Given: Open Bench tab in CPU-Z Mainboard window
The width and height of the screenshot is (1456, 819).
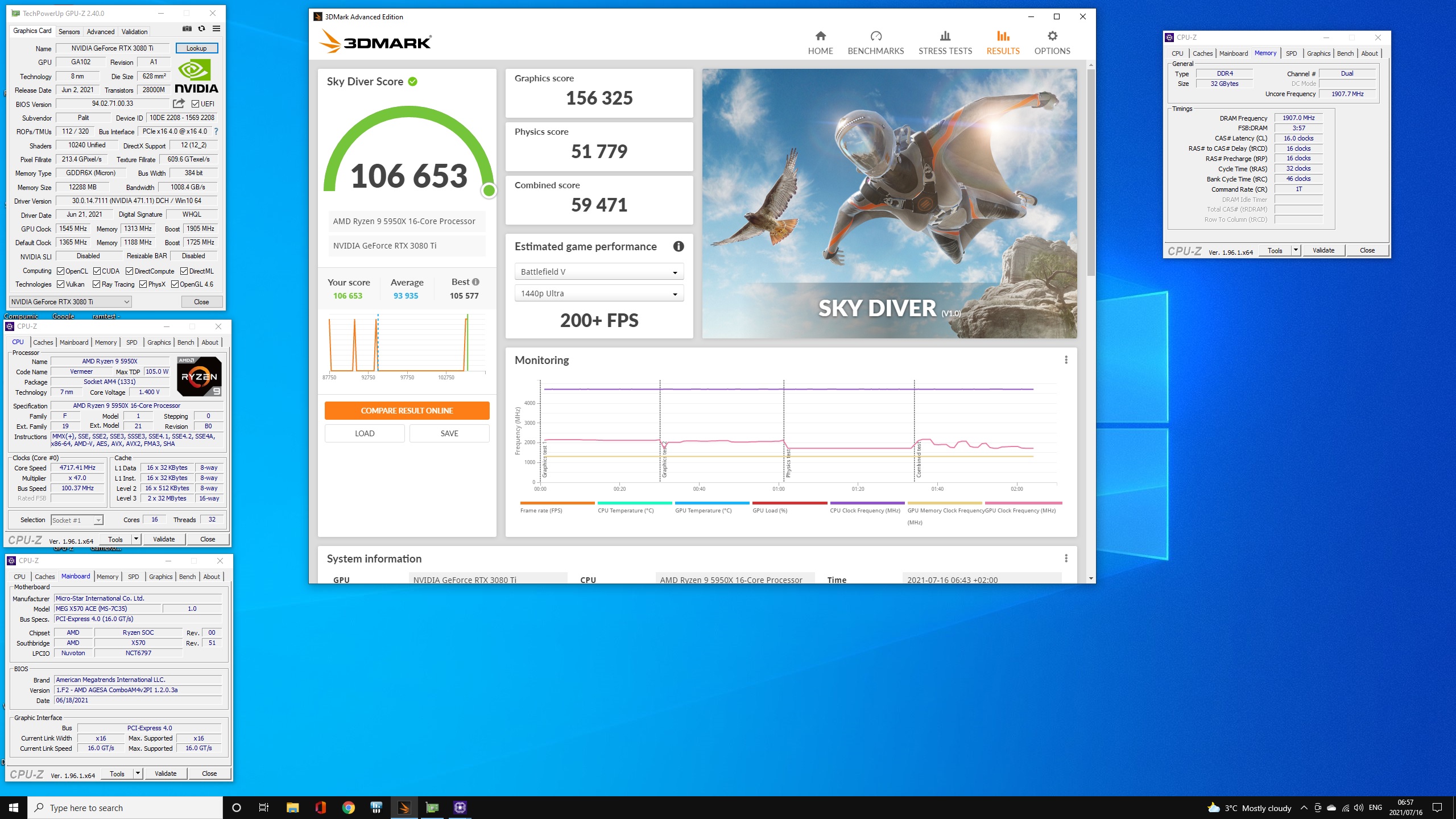Looking at the screenshot, I should pos(187,577).
